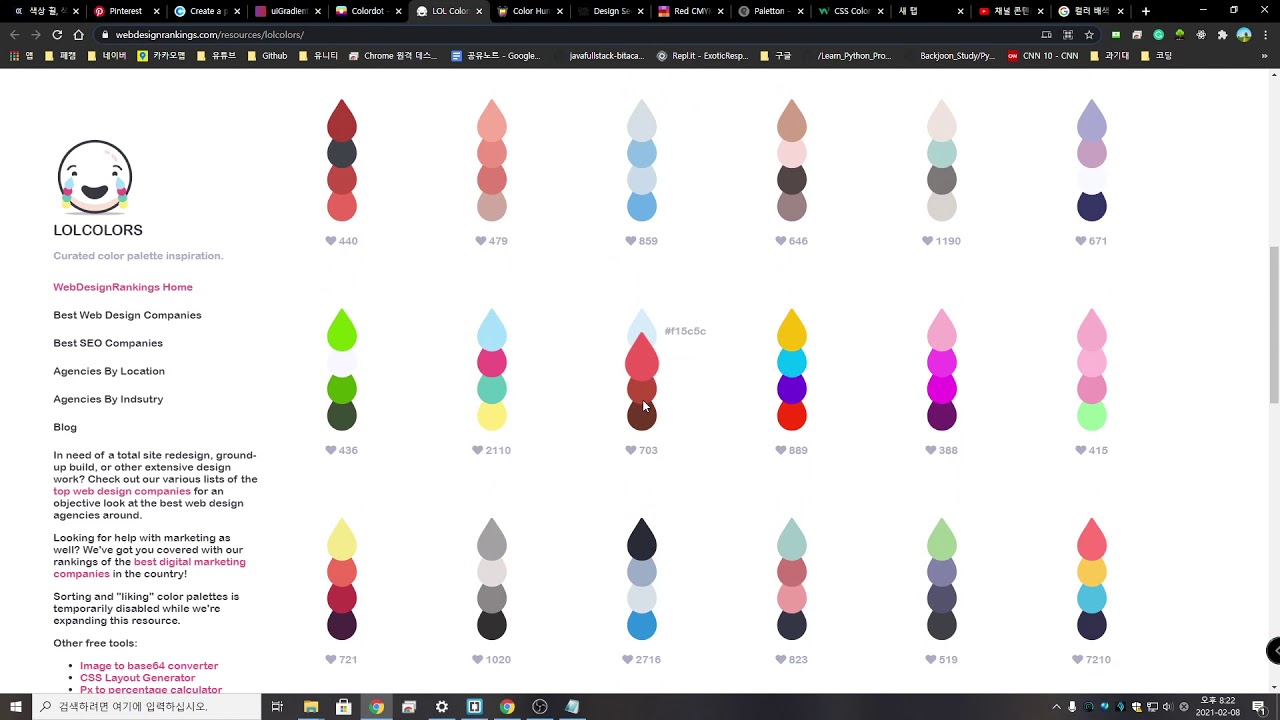Open Agencies By Indsutry link
The width and height of the screenshot is (1280, 720).
click(108, 399)
